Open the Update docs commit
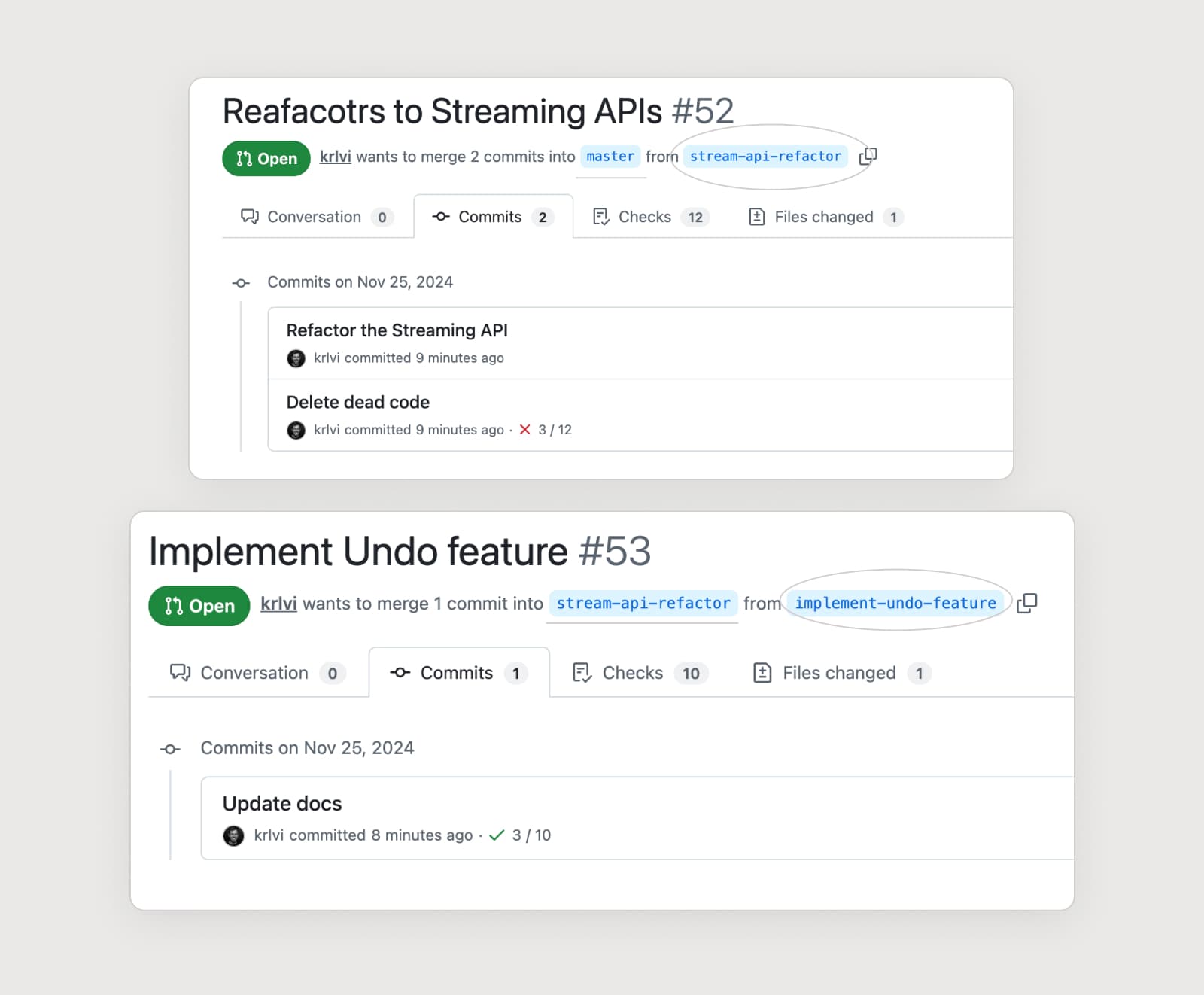Viewport: 1204px width, 995px height. 282,804
